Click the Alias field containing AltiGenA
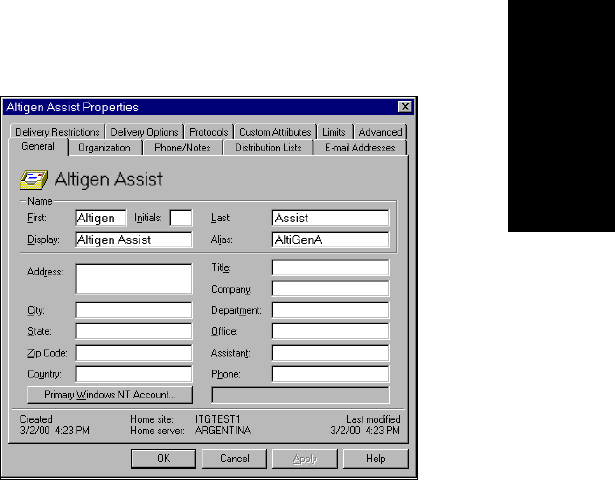Screen dimensions: 615x480 (330, 240)
